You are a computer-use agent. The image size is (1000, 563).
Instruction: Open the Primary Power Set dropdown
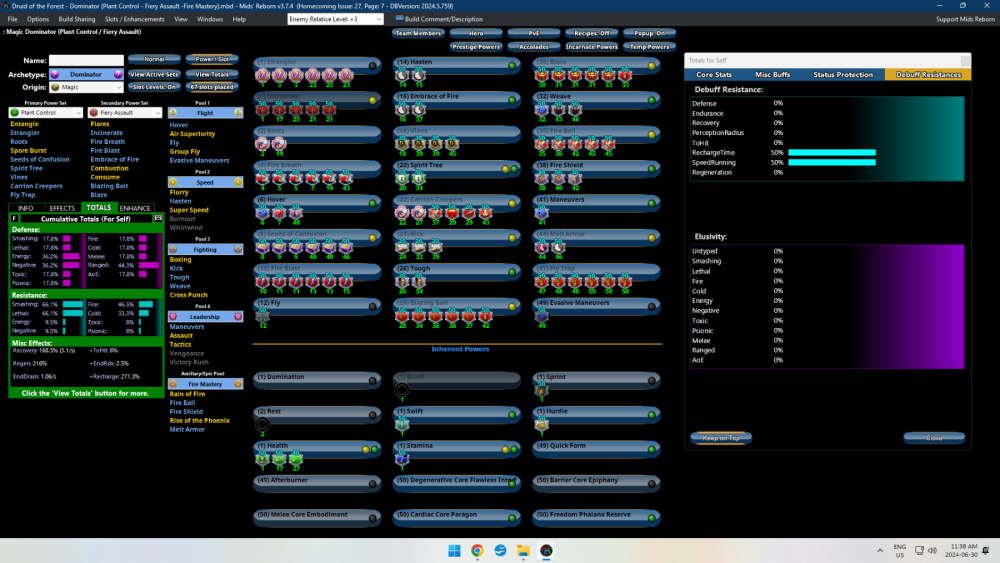point(46,113)
